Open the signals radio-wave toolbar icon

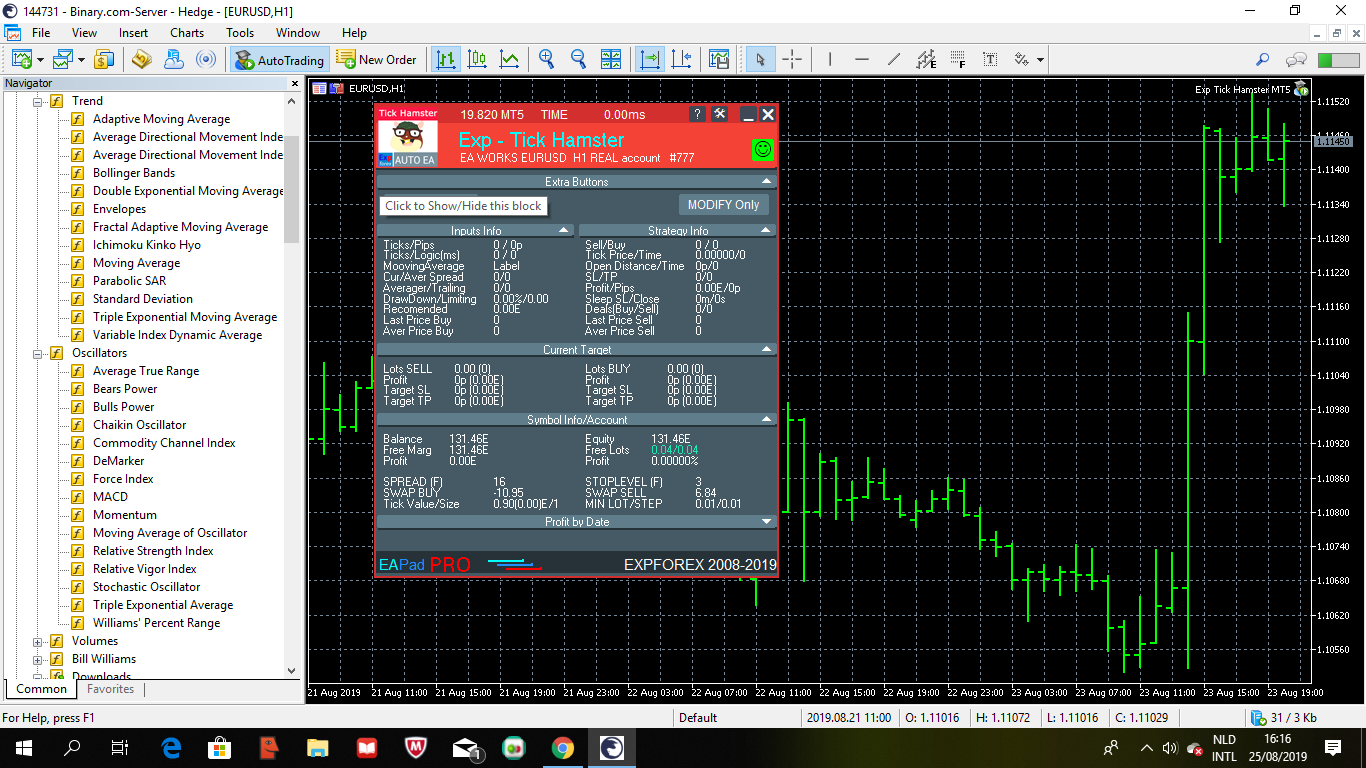206,60
